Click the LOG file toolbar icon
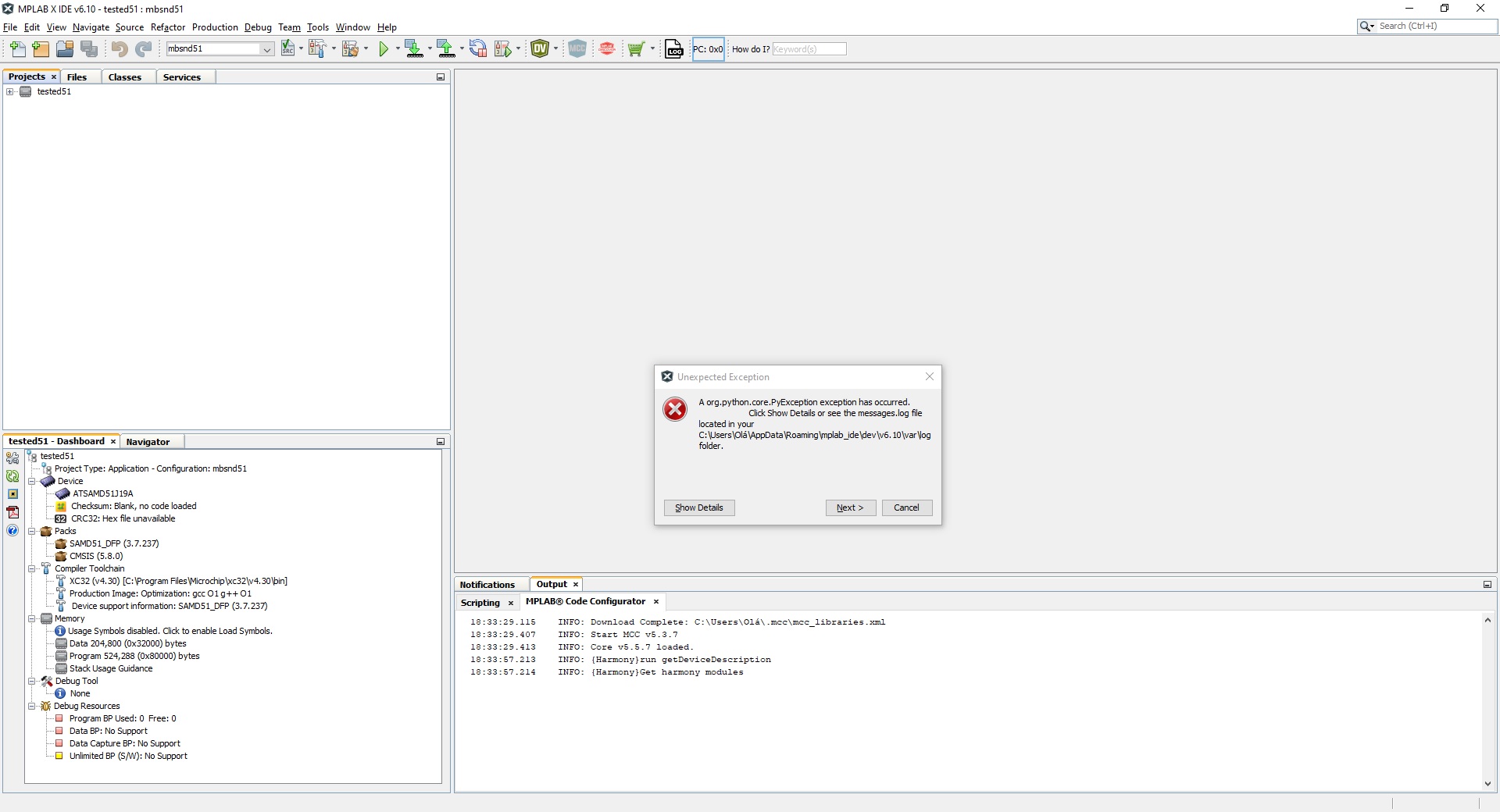This screenshot has height=812, width=1500. point(674,49)
